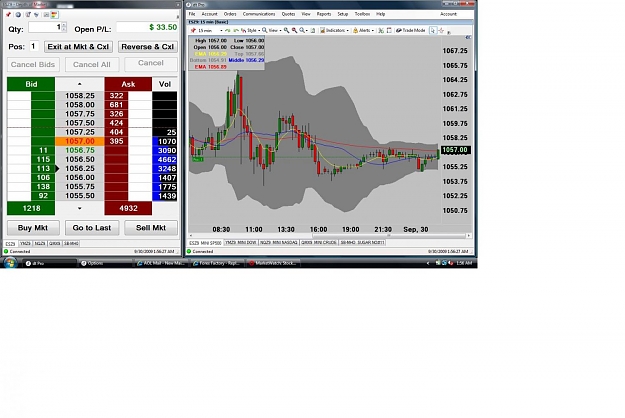Click the 1058.25 price row
The height and width of the screenshot is (418, 625).
click(80, 96)
